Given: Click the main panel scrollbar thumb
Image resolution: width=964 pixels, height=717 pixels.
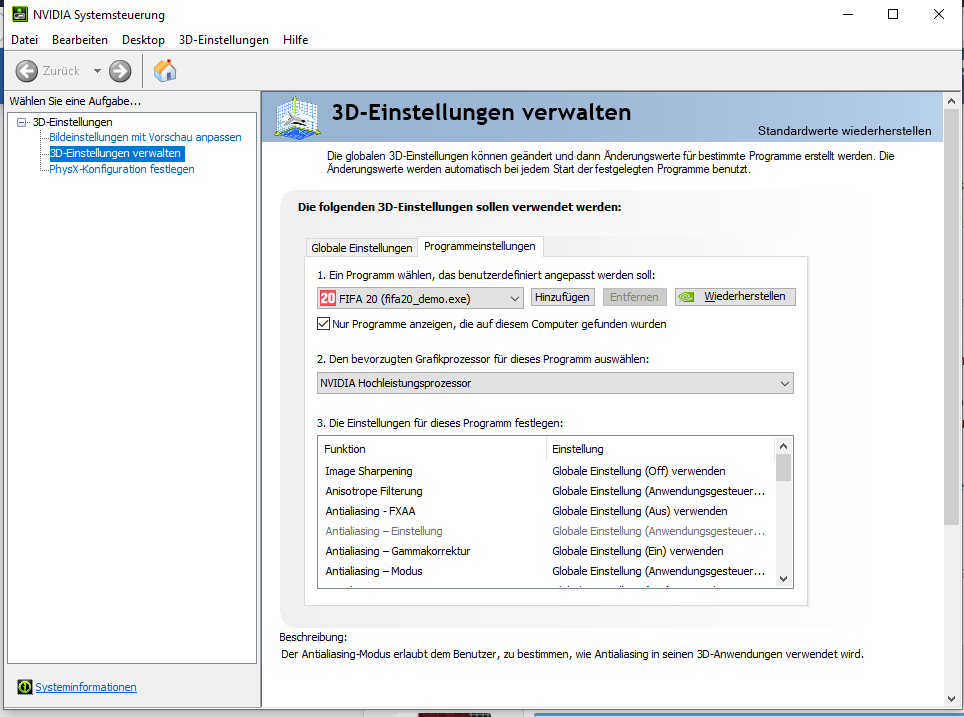Looking at the screenshot, I should pyautogui.click(x=952, y=317).
